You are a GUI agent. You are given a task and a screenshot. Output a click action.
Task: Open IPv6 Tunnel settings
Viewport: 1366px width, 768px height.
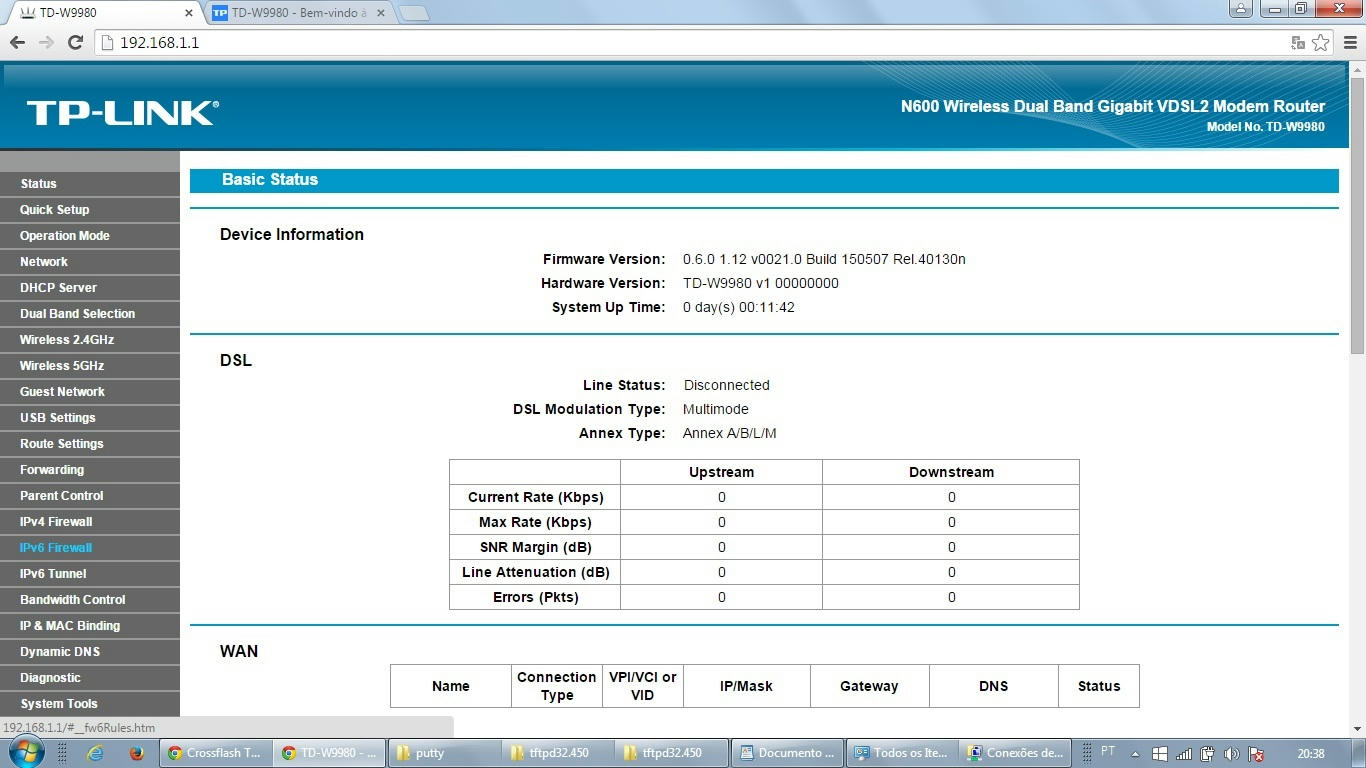[x=90, y=573]
